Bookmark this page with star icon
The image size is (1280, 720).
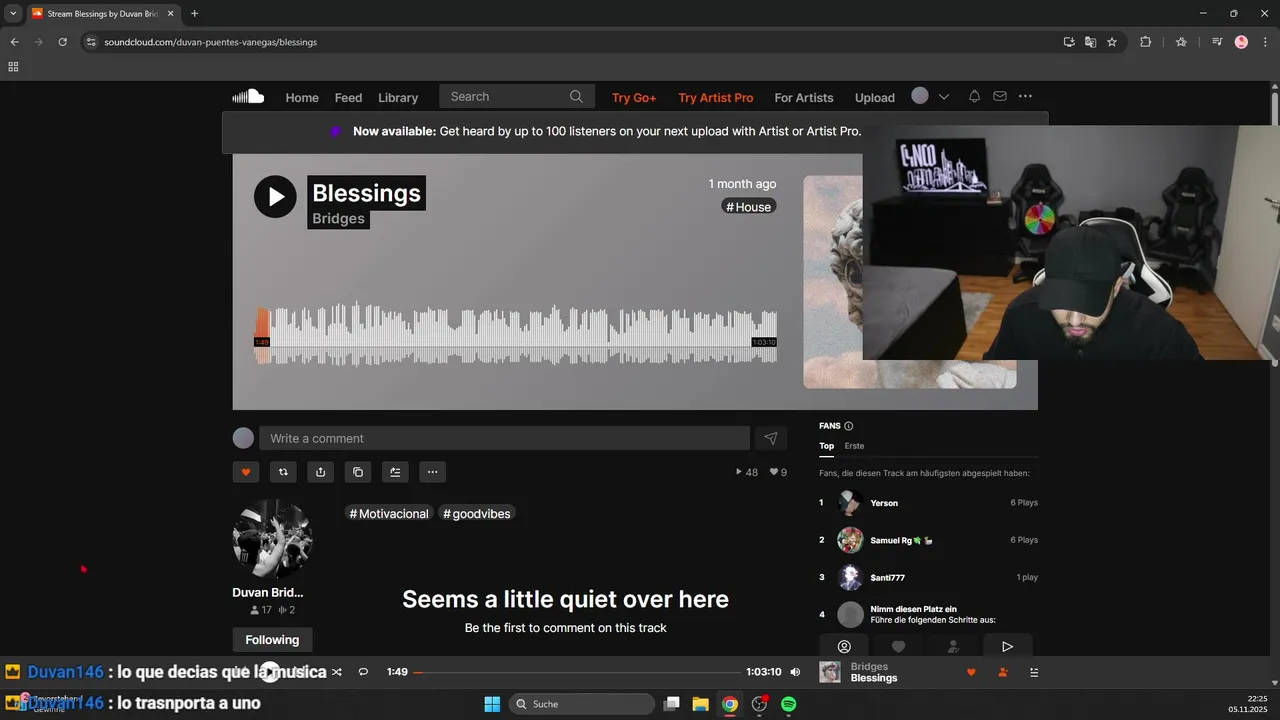point(1112,42)
